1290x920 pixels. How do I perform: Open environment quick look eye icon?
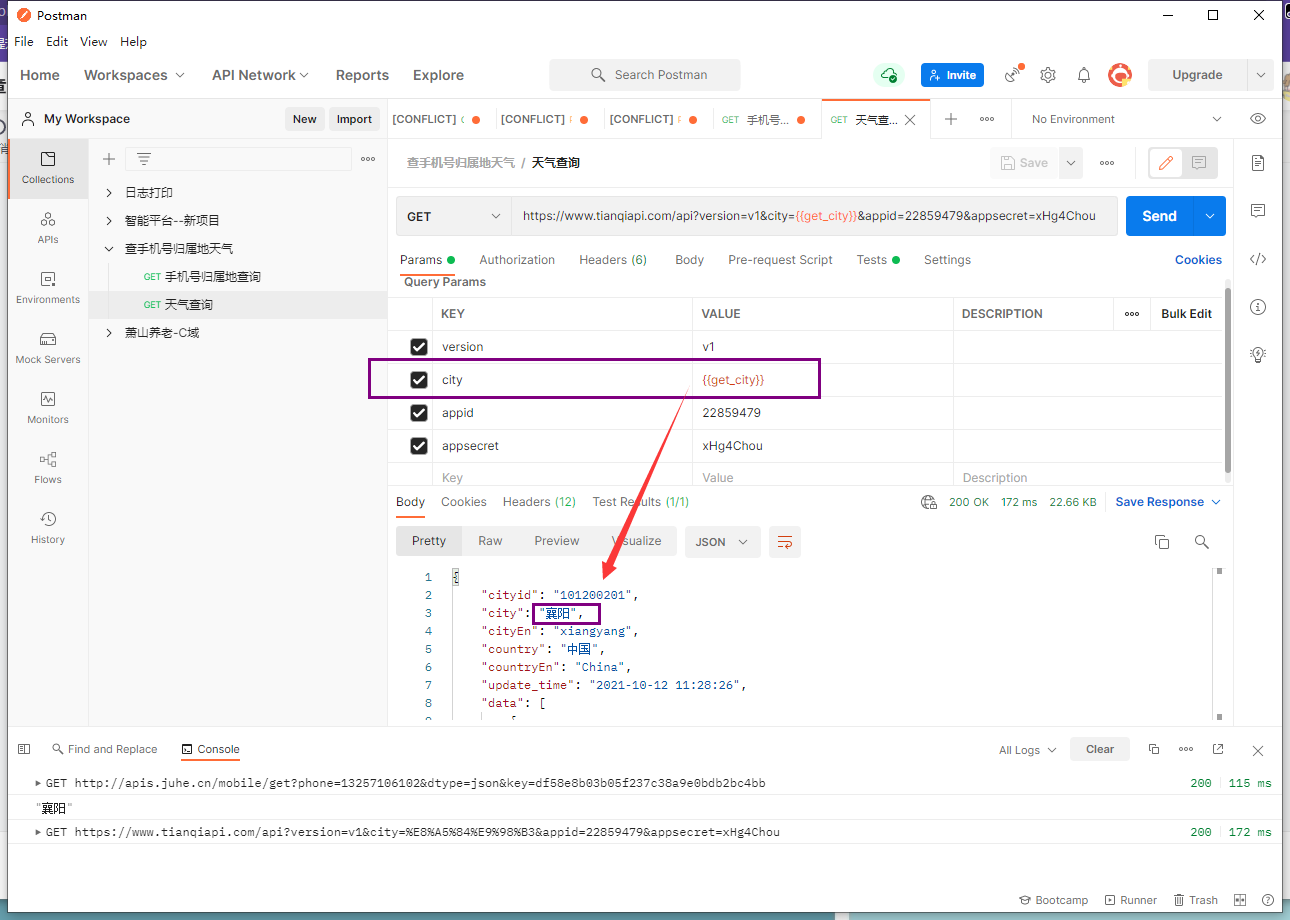pyautogui.click(x=1258, y=119)
